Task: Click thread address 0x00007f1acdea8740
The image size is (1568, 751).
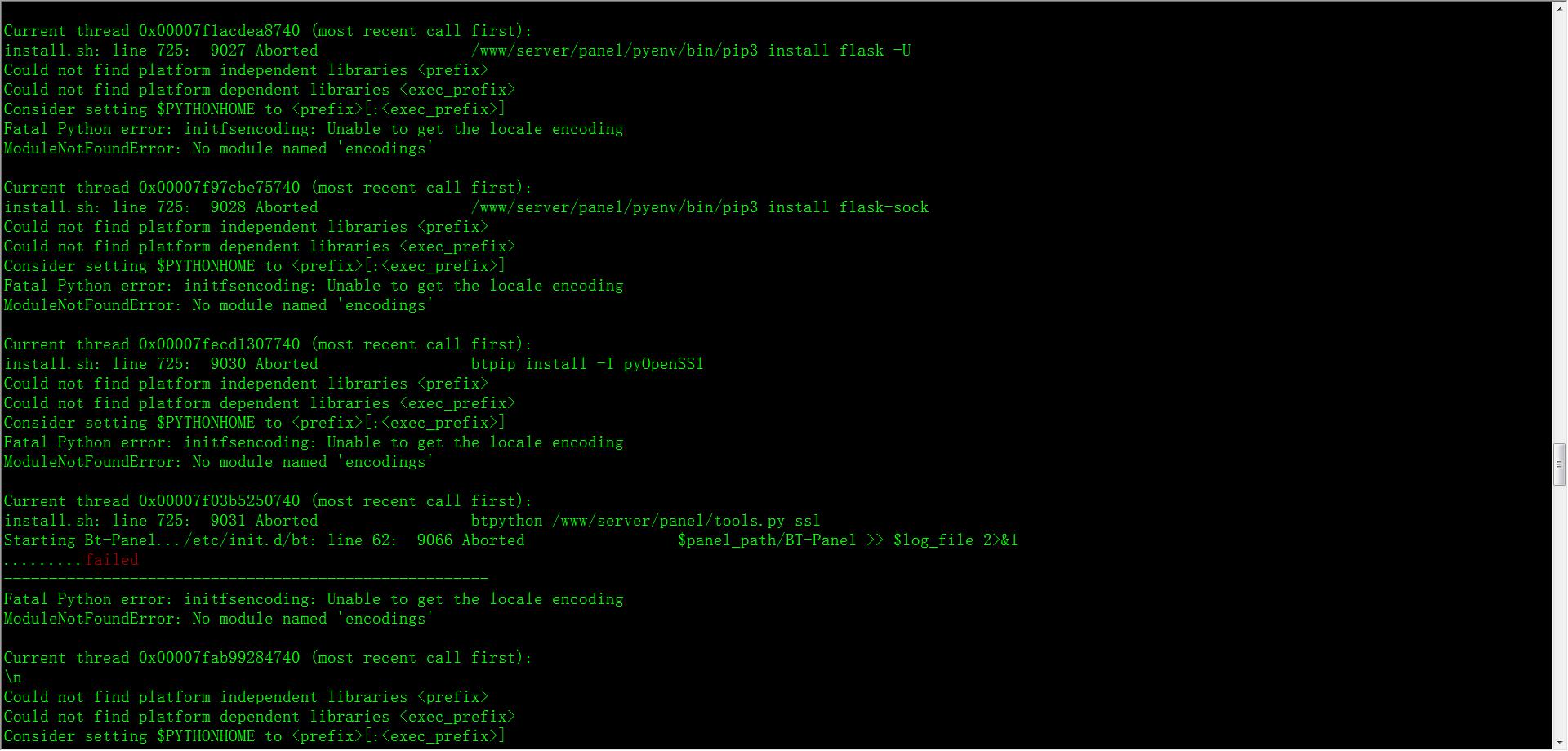Action: (219, 31)
